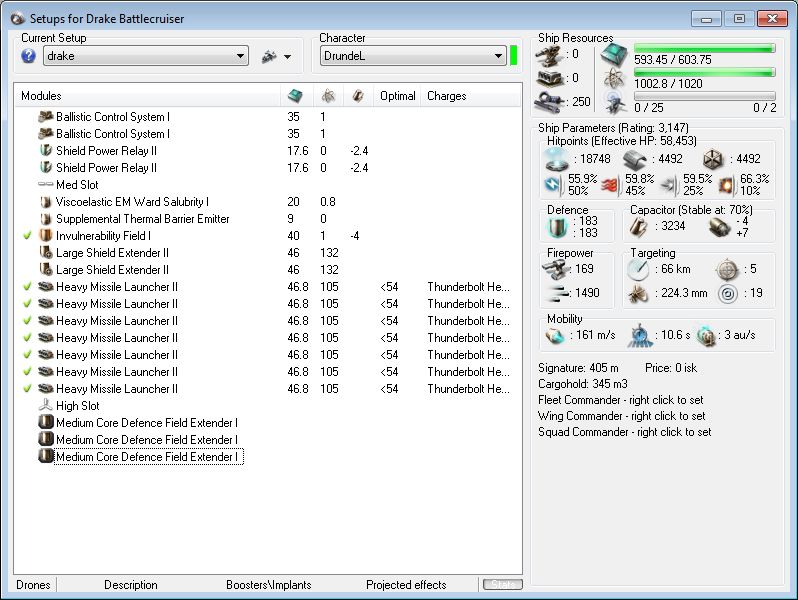This screenshot has height=600, width=798.
Task: Click the powergrid usage bar 1002.8 / 1020
Action: pyautogui.click(x=704, y=72)
